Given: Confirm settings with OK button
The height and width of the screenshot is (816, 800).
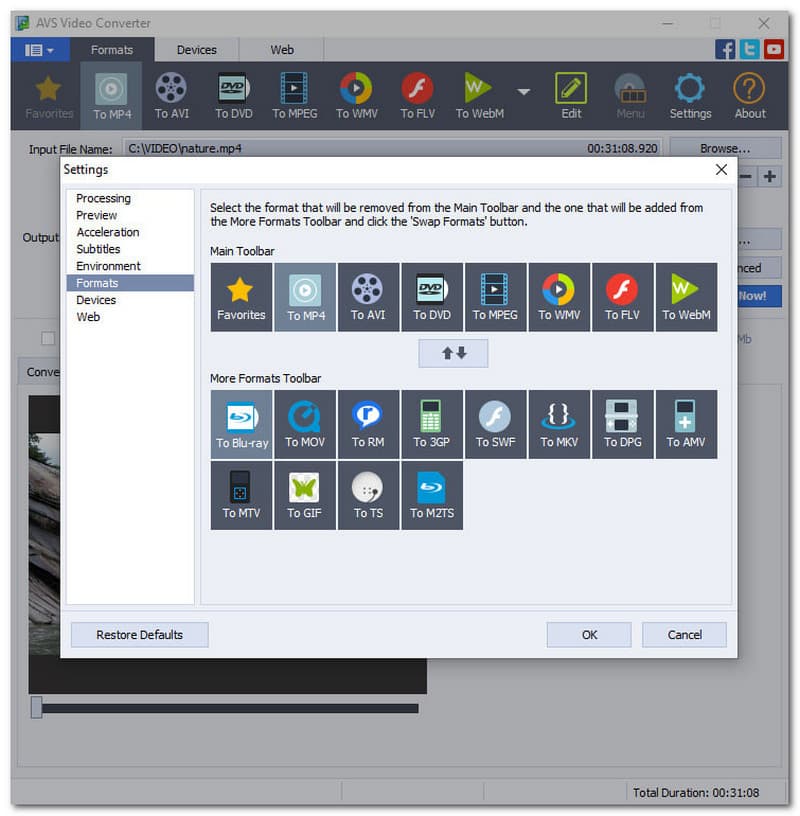Looking at the screenshot, I should pos(589,635).
